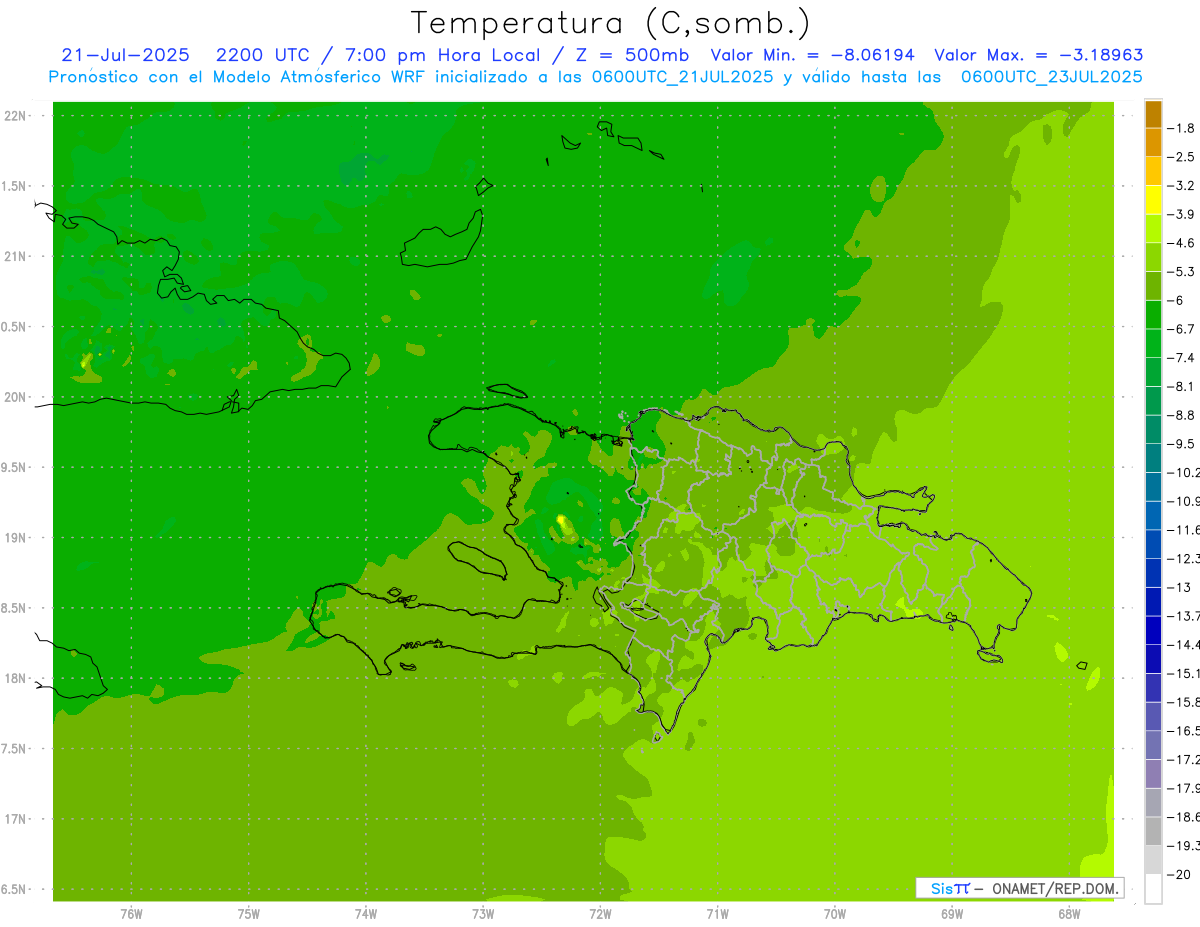Click the "-15.1" legend value
Screen dimensions: 1200x927
point(1184,673)
